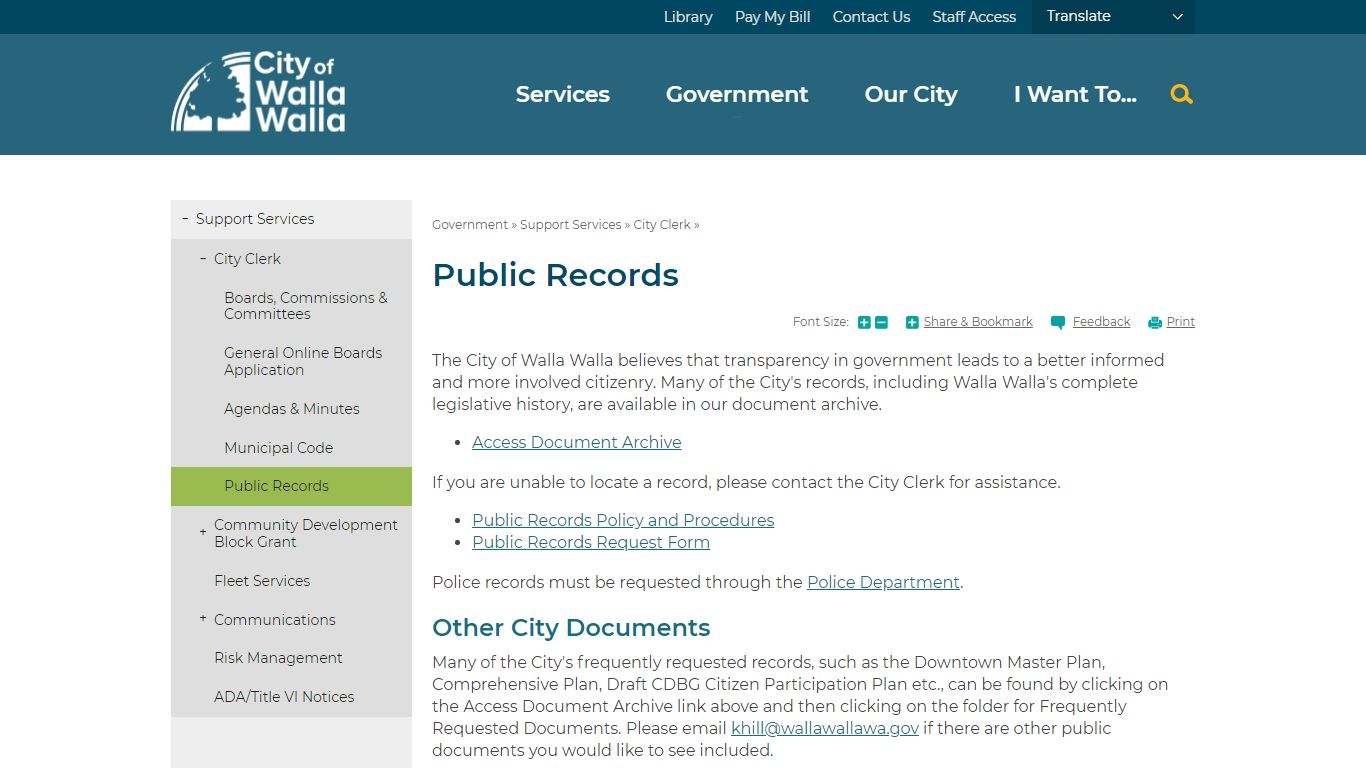Open the Our City main menu
This screenshot has width=1366, height=768.
tap(911, 94)
